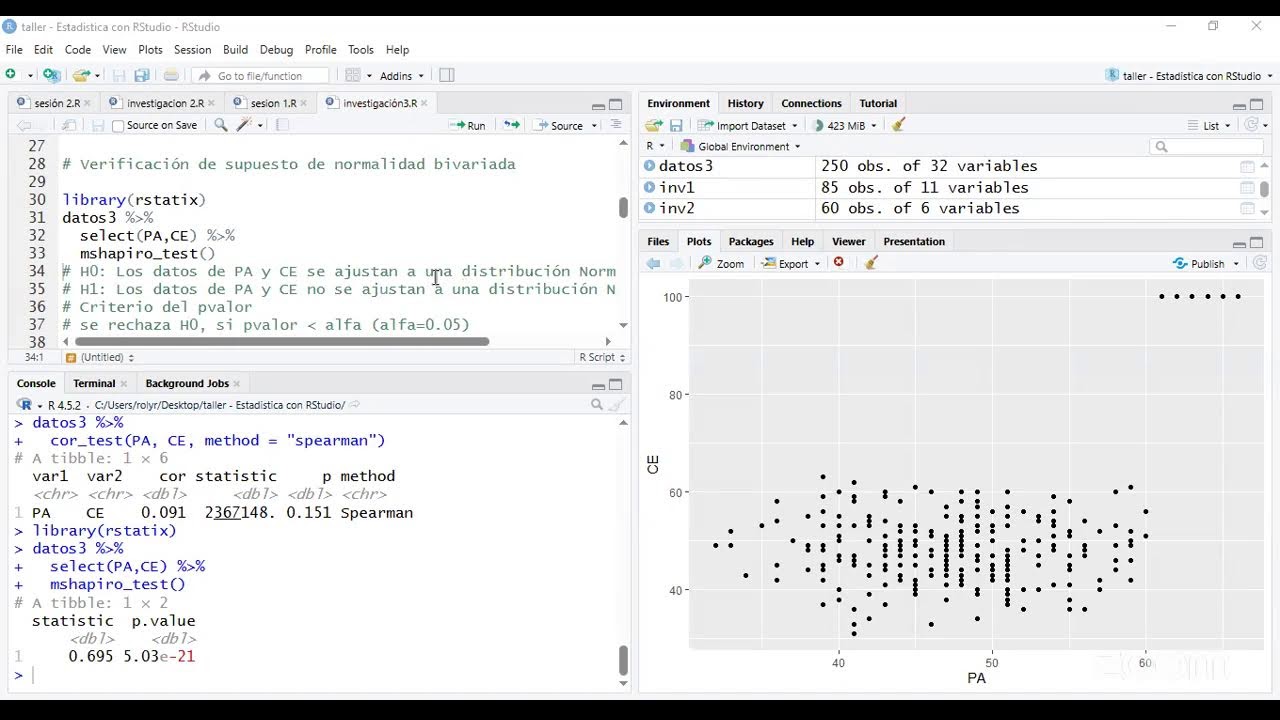1280x720 pixels.
Task: Click the editor horizontal scrollbar
Action: tap(282, 341)
